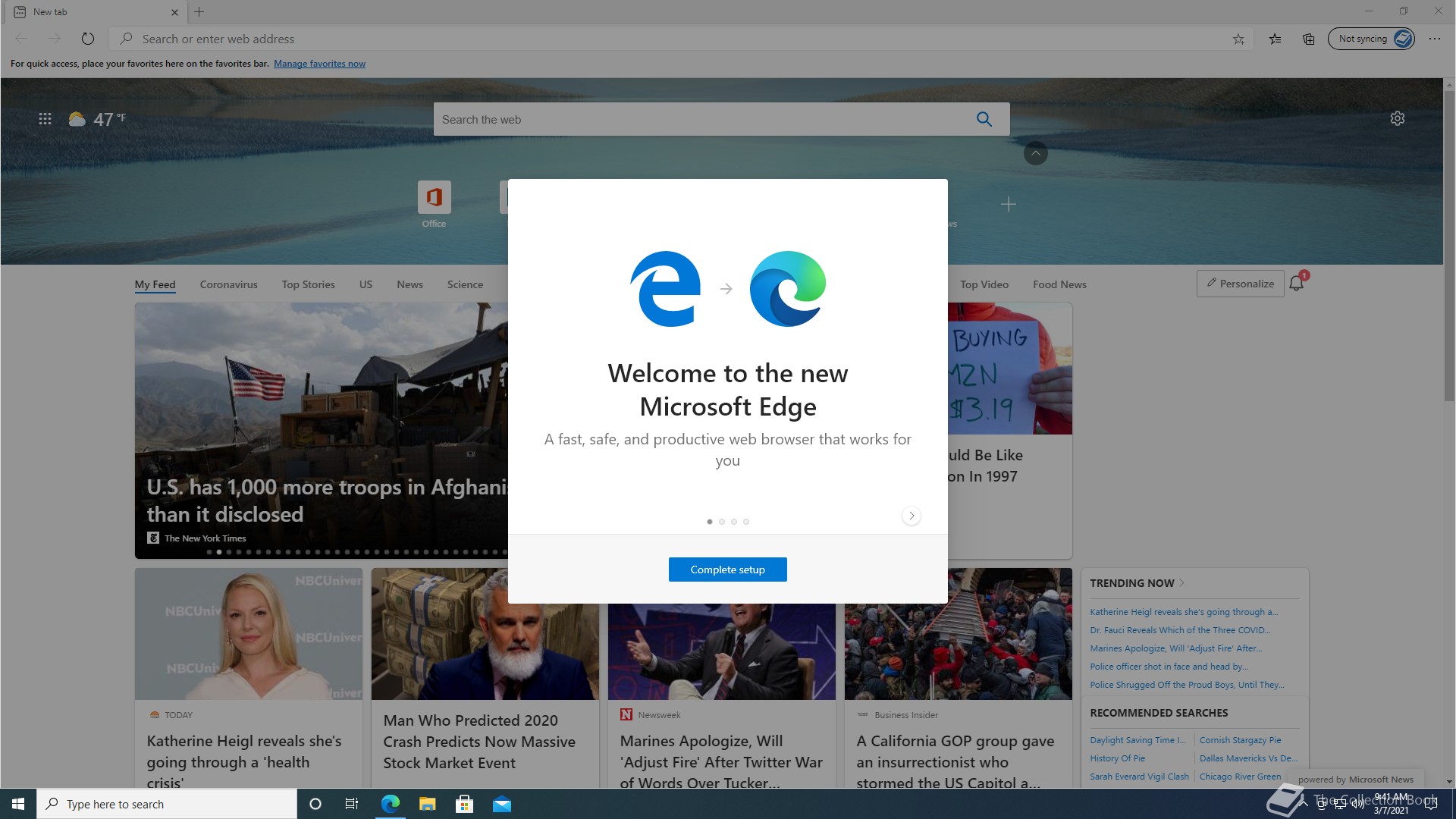This screenshot has height=819, width=1456.
Task: Open the Windows Start menu
Action: point(18,804)
